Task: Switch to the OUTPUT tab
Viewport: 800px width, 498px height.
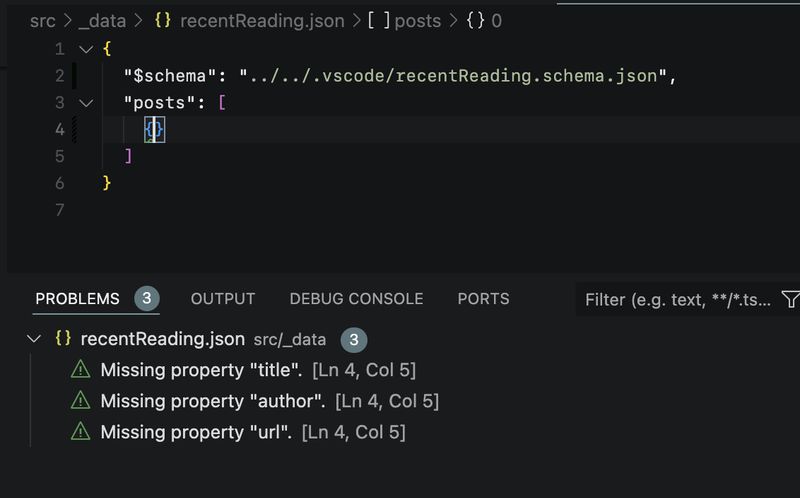Action: coord(223,299)
